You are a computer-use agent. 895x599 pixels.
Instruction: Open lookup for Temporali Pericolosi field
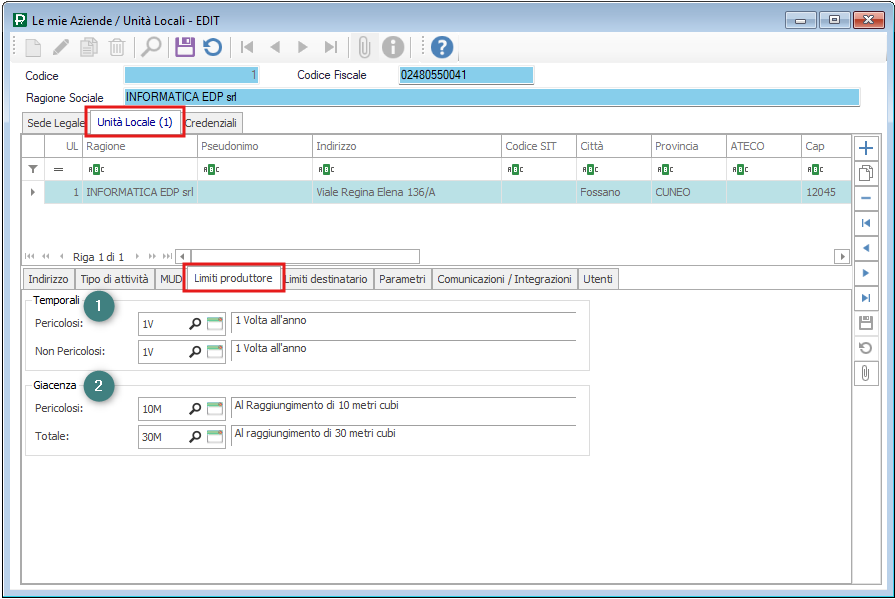click(195, 324)
